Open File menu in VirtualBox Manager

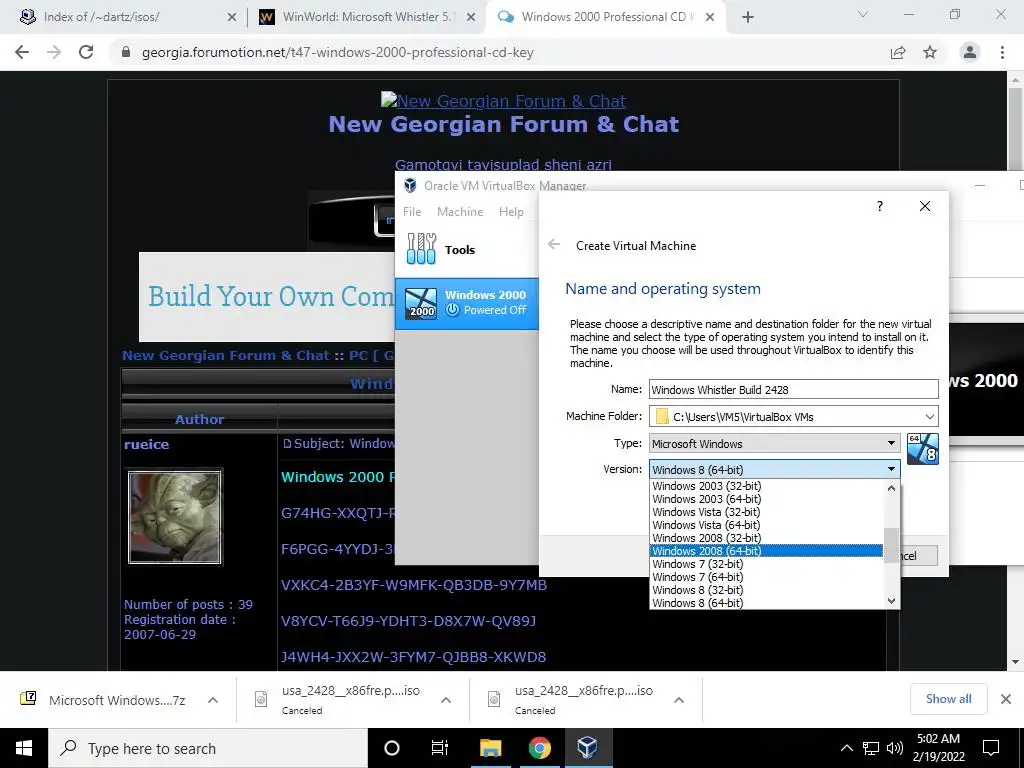pyautogui.click(x=412, y=212)
